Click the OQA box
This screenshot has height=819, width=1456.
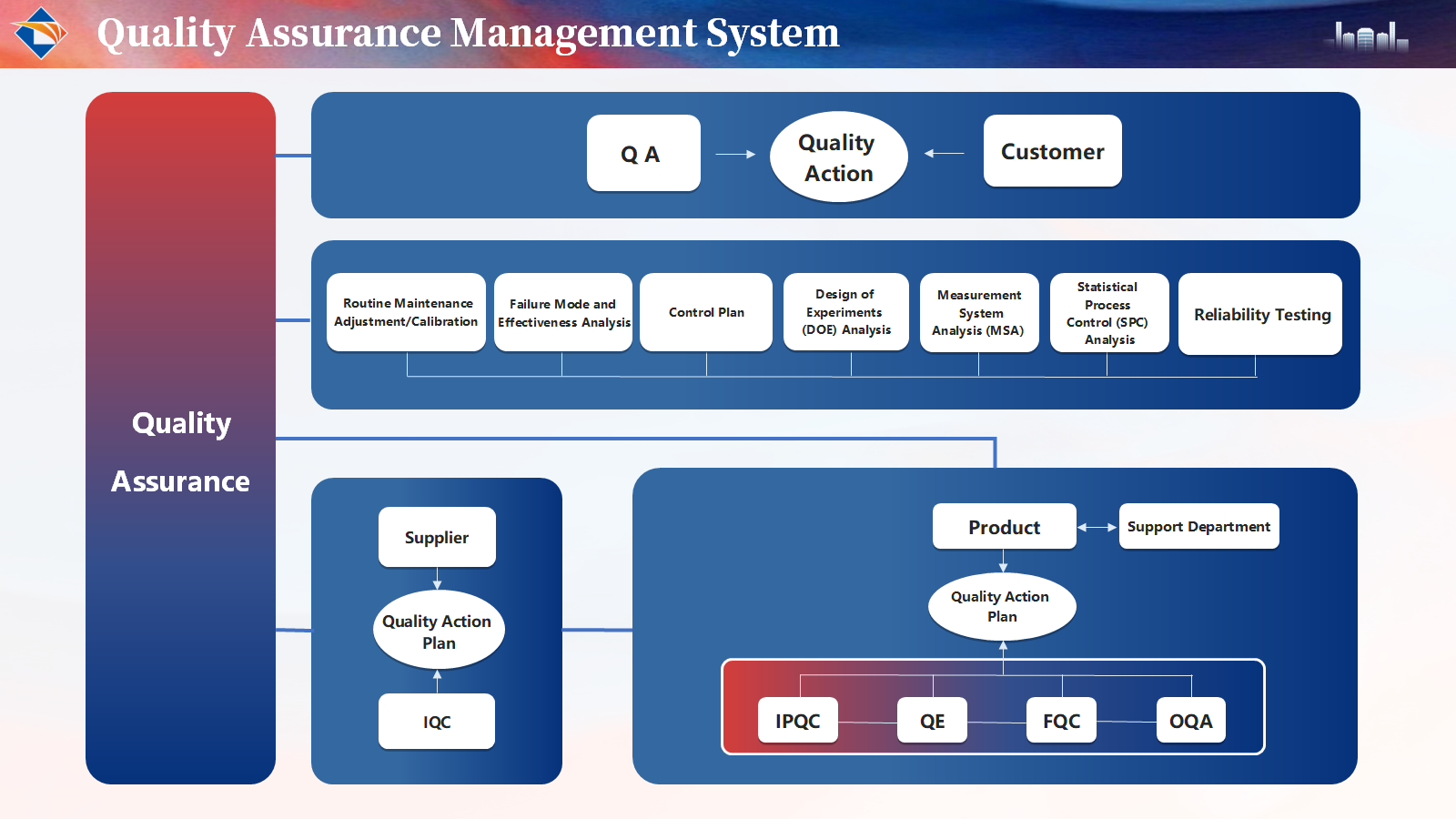coord(1190,721)
